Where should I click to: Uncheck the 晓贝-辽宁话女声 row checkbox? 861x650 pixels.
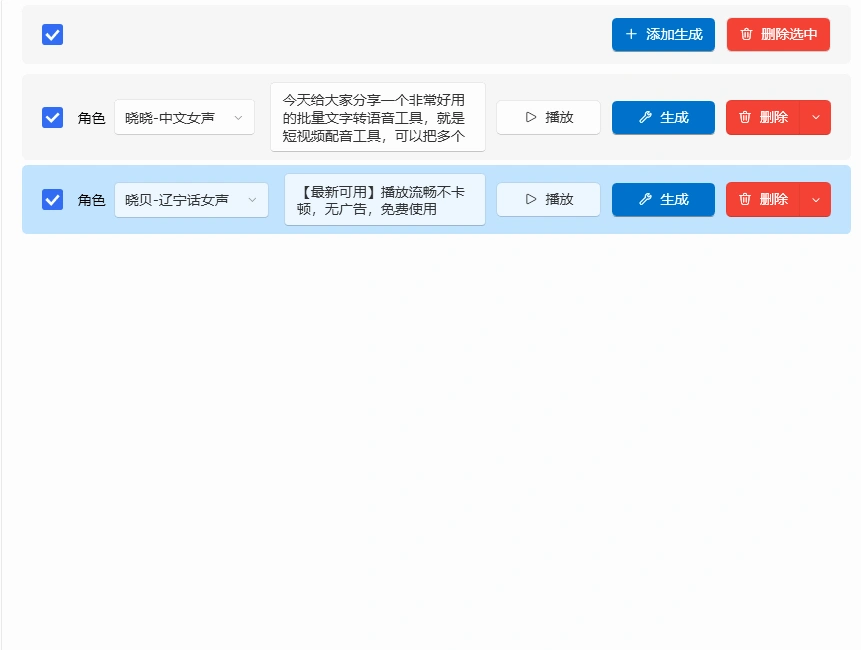click(52, 199)
